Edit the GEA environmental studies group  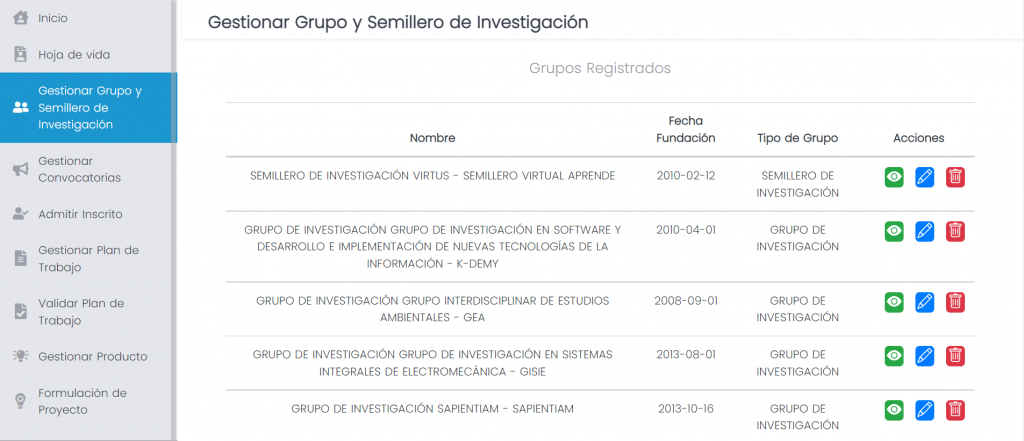[x=925, y=302]
